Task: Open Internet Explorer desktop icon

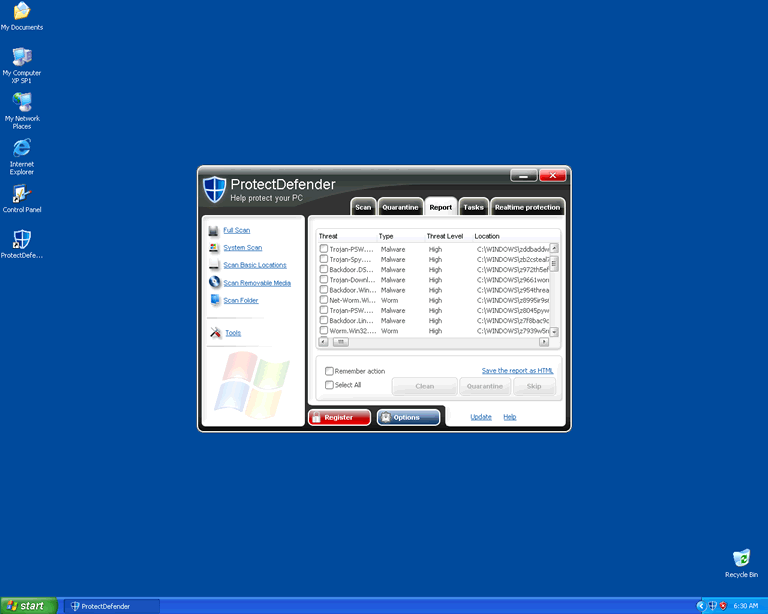Action: point(22,148)
